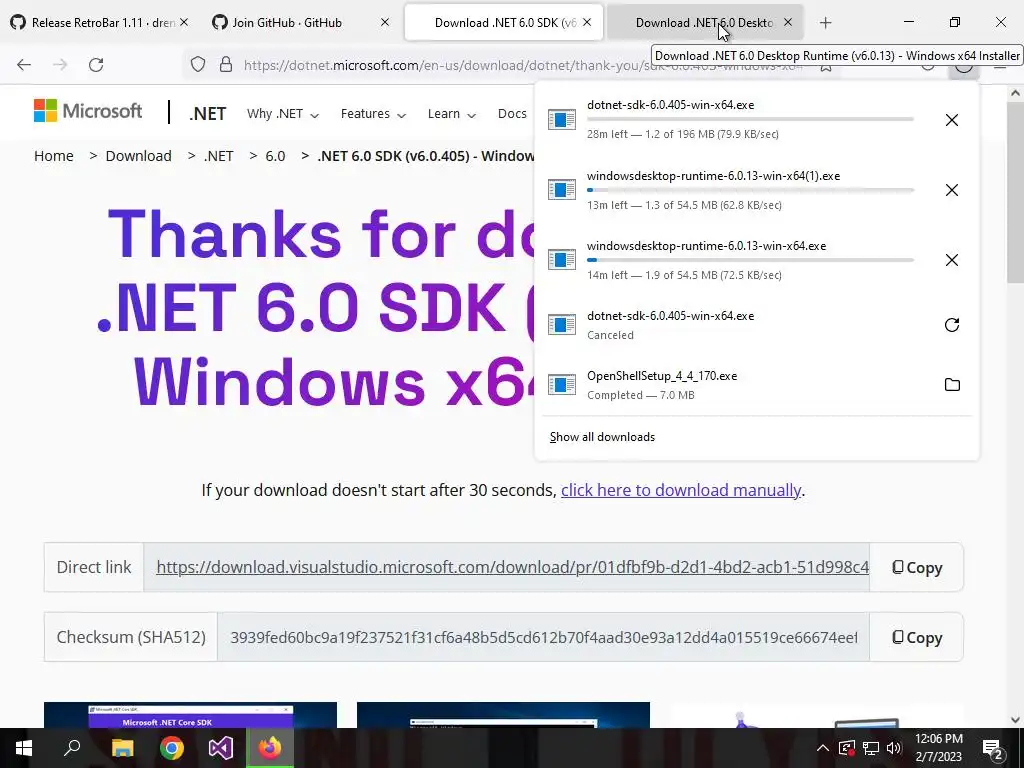Close the Release RetroBar tab
This screenshot has width=1024, height=768.
click(184, 22)
